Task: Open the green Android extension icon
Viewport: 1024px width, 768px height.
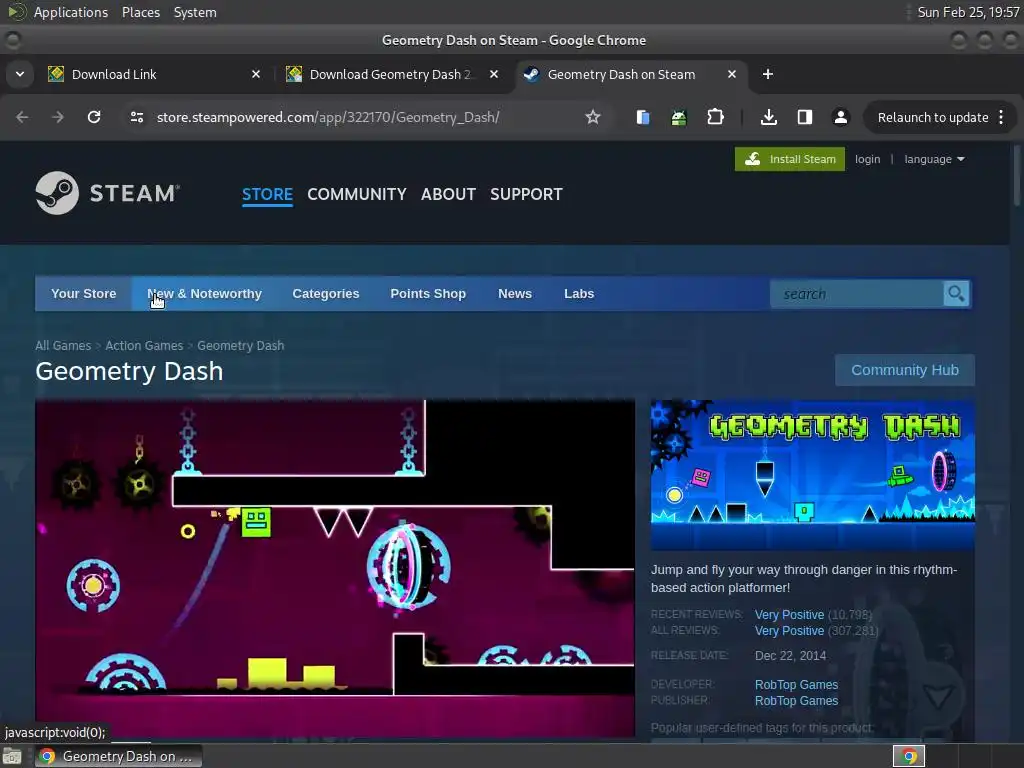Action: coord(679,117)
